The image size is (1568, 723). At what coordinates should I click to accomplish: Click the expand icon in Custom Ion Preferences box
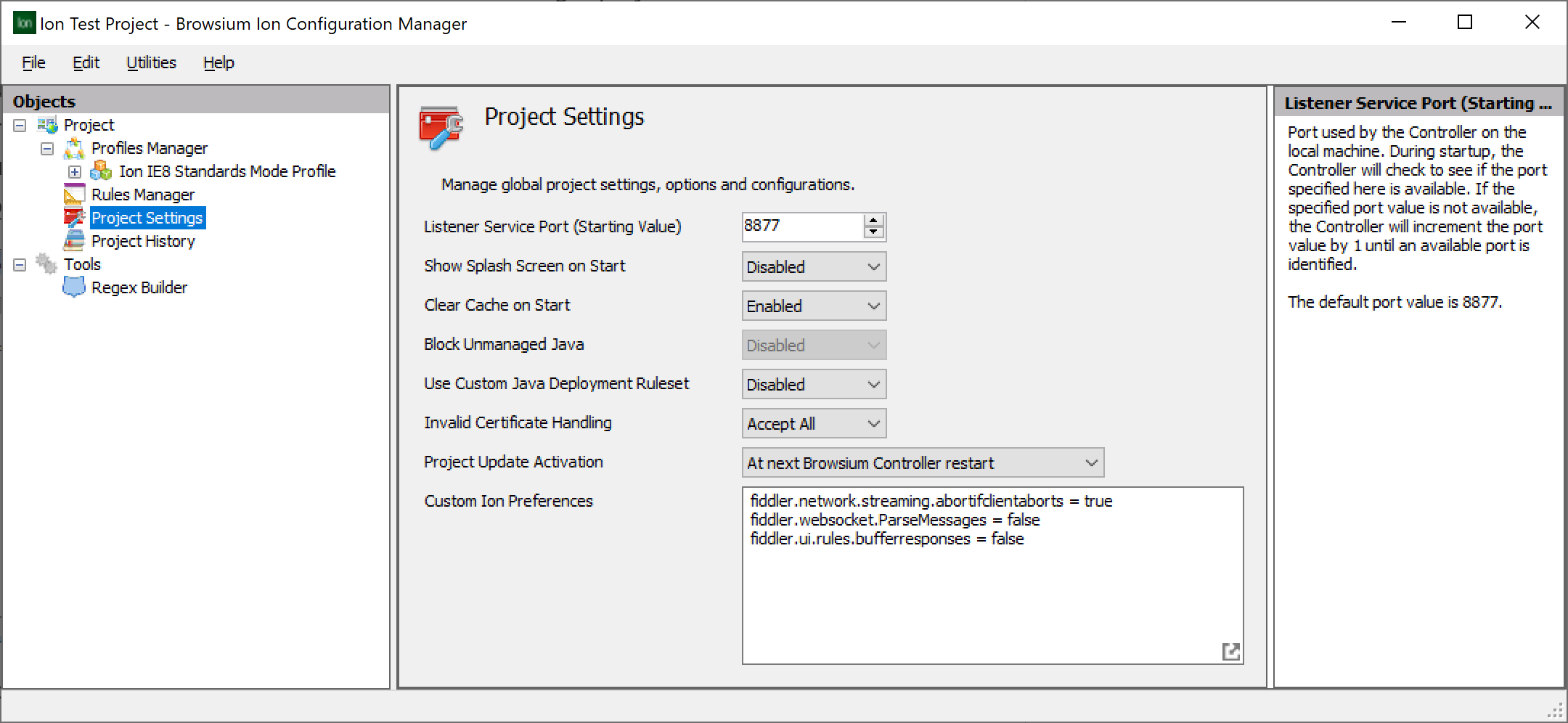(1231, 652)
